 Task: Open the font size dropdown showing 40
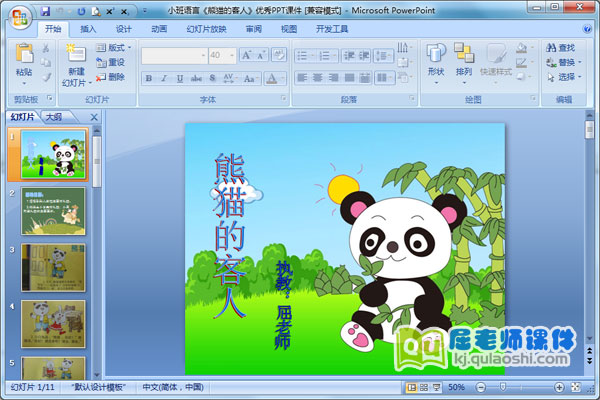point(232,56)
